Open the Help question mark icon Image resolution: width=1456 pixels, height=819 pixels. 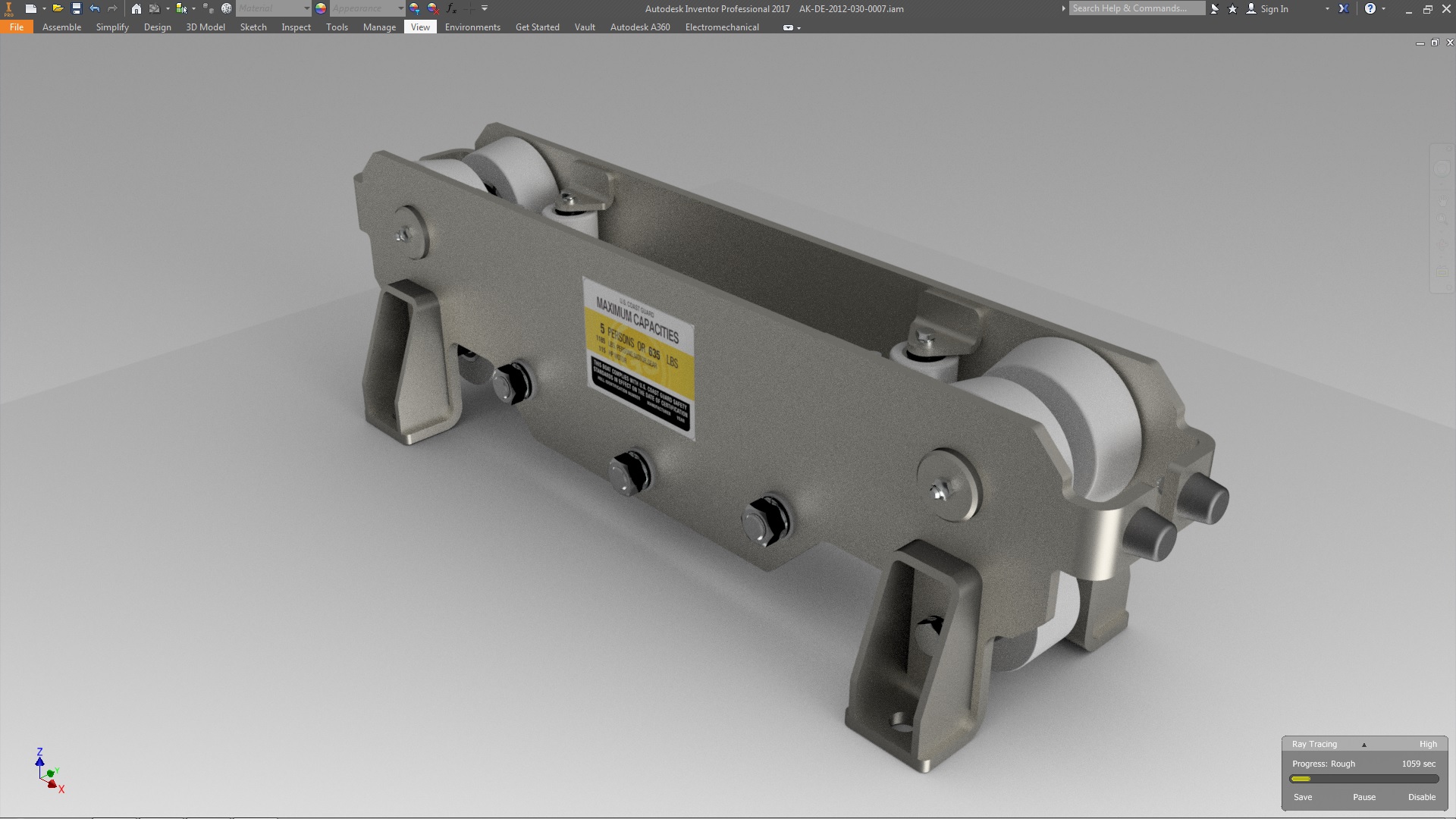click(1370, 8)
